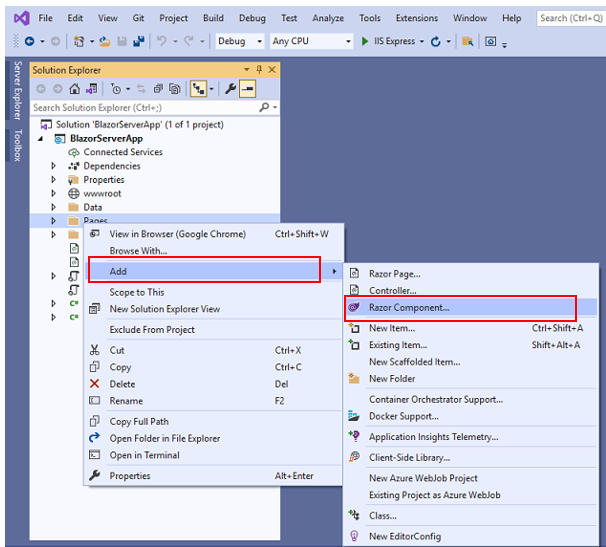The height and width of the screenshot is (547, 606).
Task: Click the Properties wrench icon in Solution Explorer toolbar
Action: click(x=230, y=89)
